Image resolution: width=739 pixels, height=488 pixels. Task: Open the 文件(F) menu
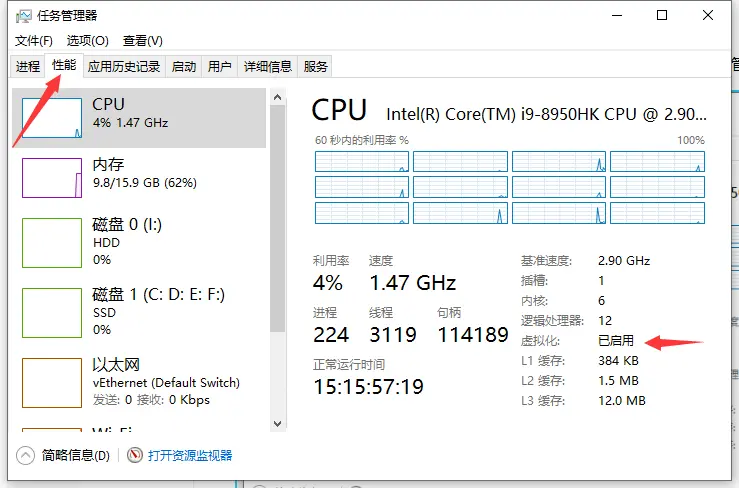click(34, 41)
